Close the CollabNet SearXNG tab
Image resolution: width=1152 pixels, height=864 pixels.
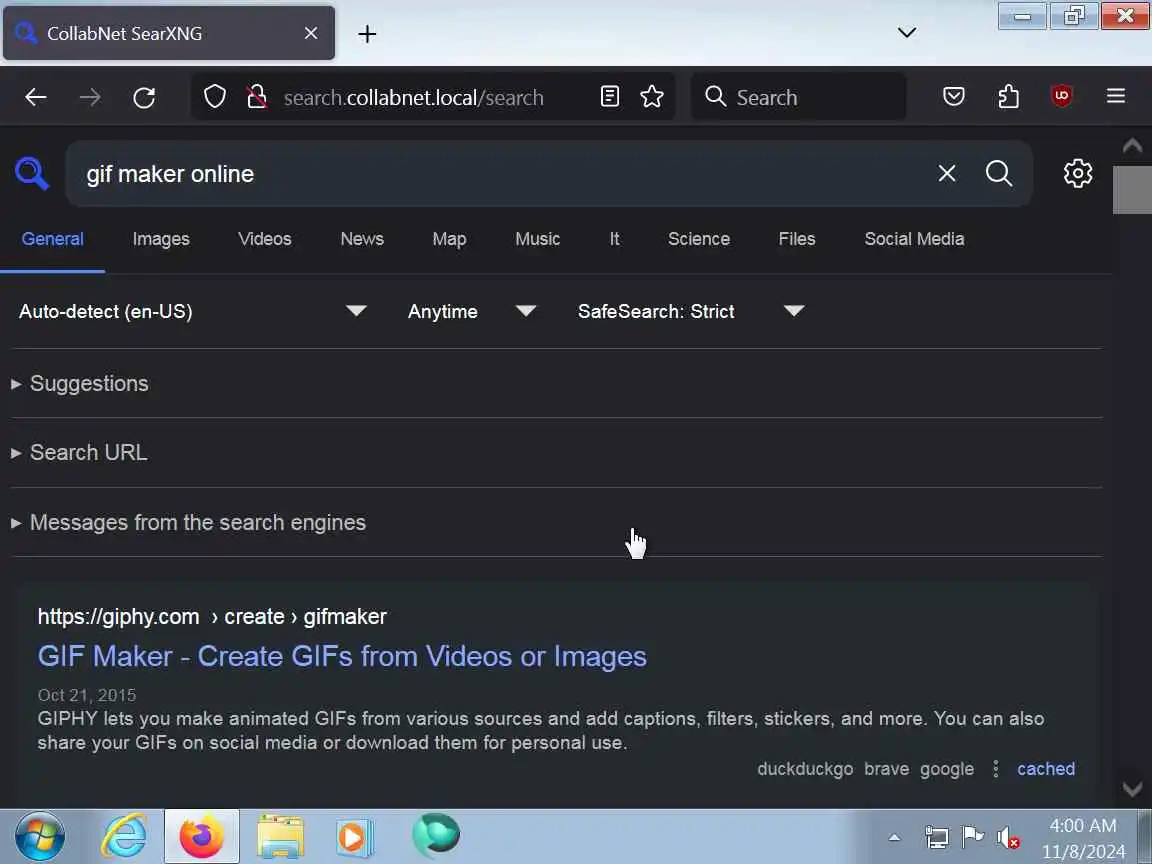(x=311, y=33)
